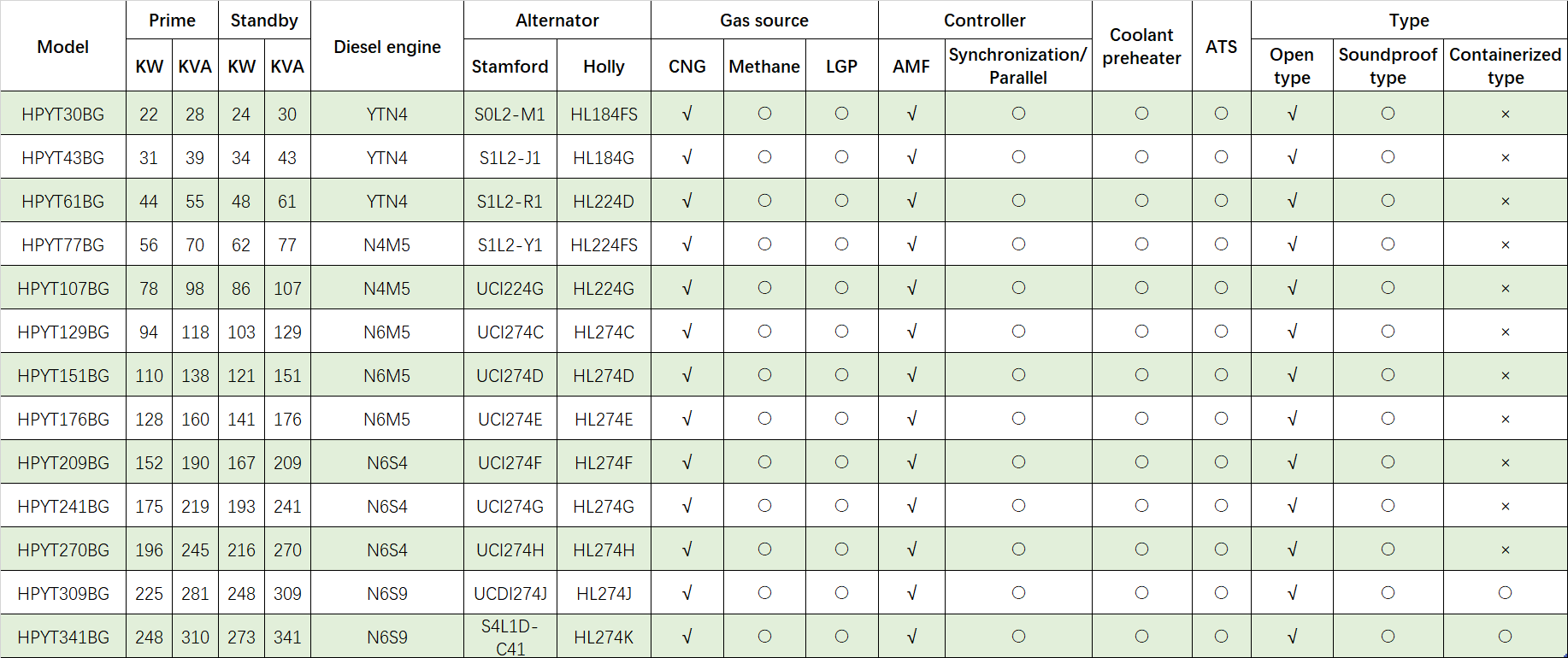
Task: Click the Containerized cross for HPYT30BG
Action: coord(1506,115)
